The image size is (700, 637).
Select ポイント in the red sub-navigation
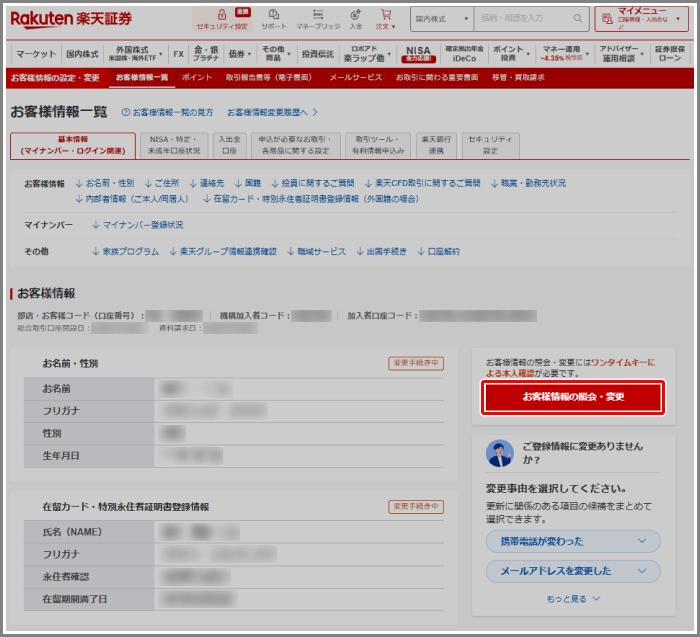coord(197,78)
